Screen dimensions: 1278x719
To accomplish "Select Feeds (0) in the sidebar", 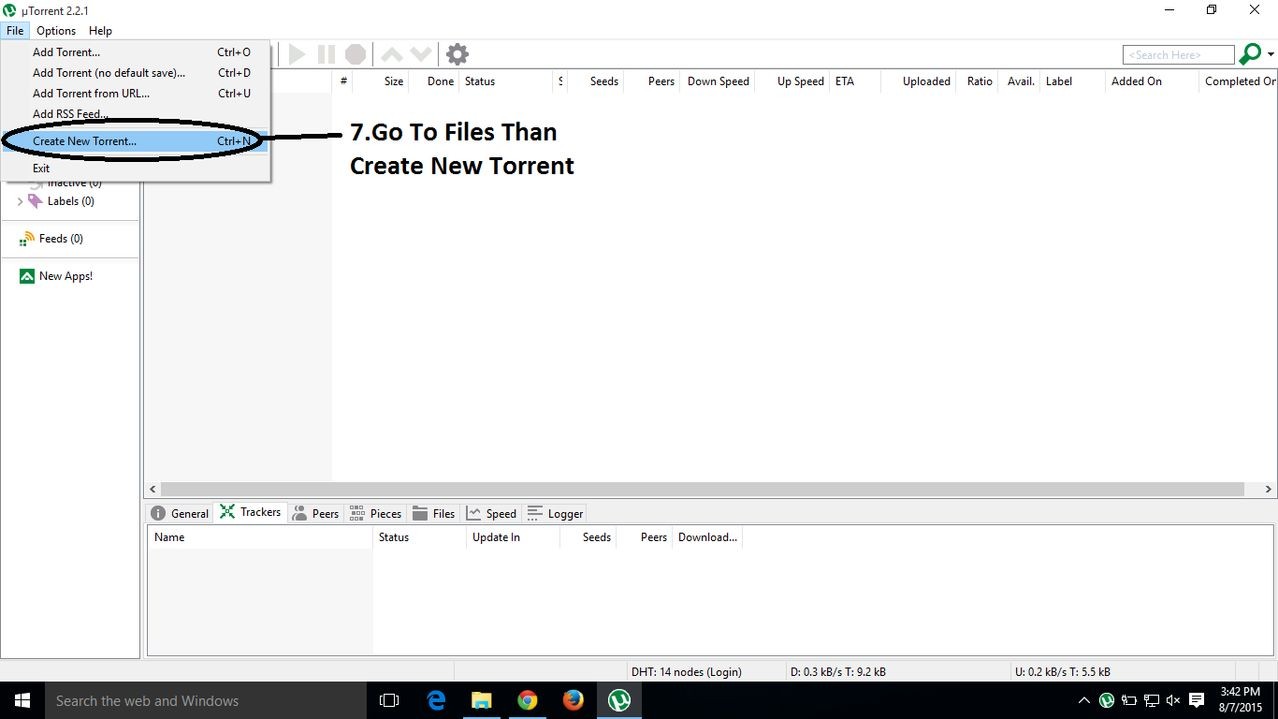I will click(61, 239).
